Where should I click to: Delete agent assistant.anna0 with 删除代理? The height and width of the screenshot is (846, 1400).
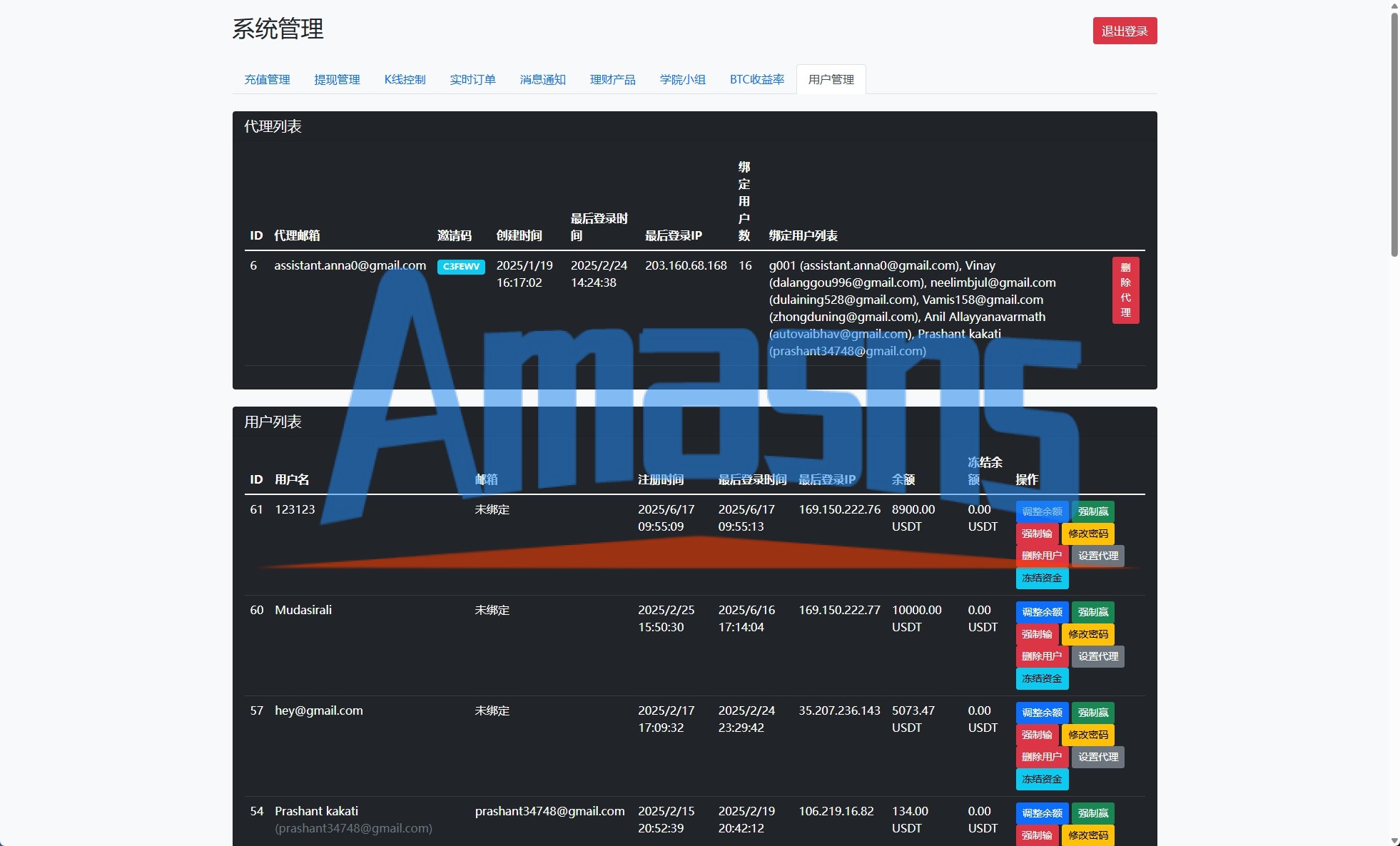coord(1125,290)
